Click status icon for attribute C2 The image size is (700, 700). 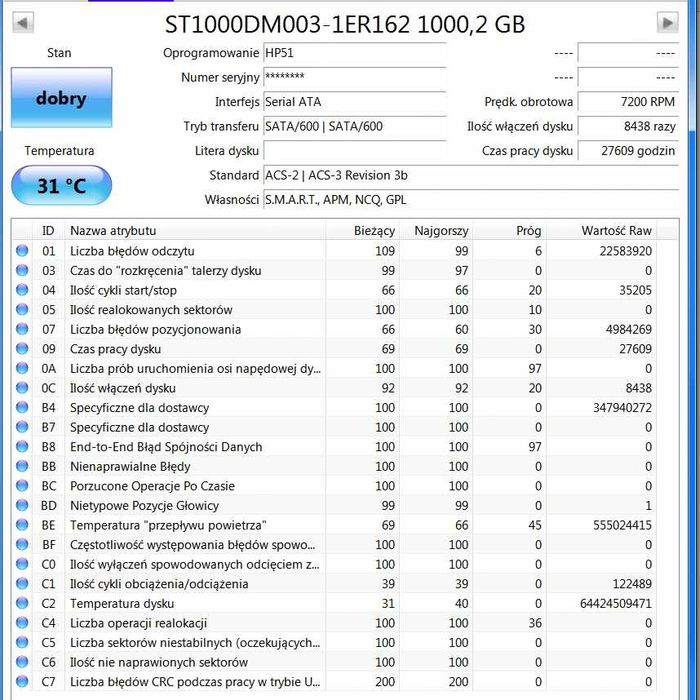(22, 603)
